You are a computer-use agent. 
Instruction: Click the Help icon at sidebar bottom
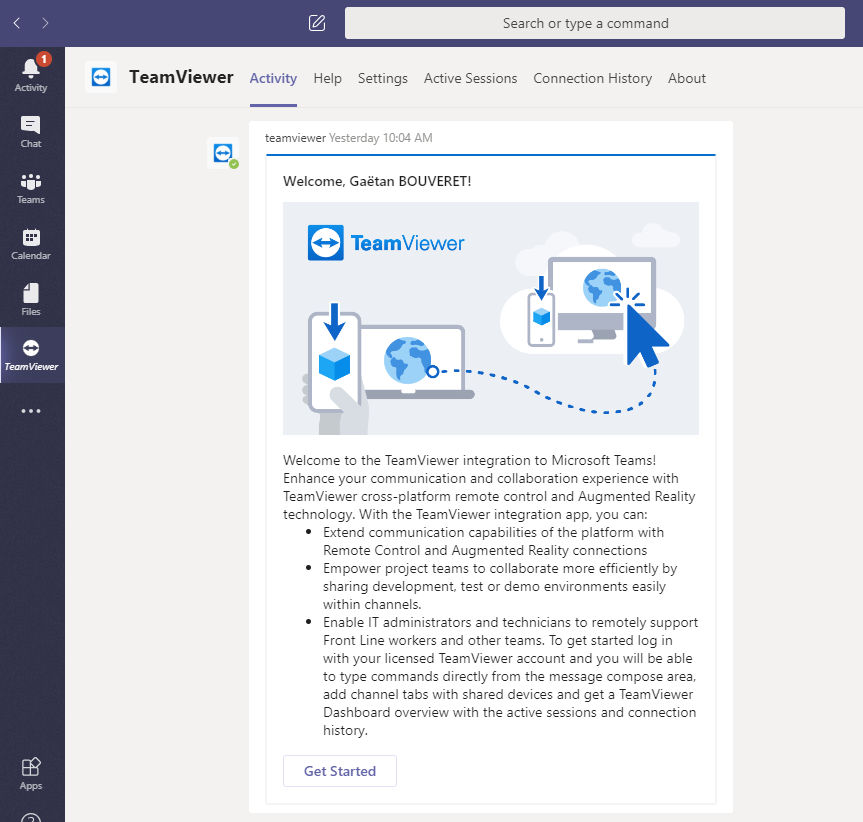(x=31, y=817)
